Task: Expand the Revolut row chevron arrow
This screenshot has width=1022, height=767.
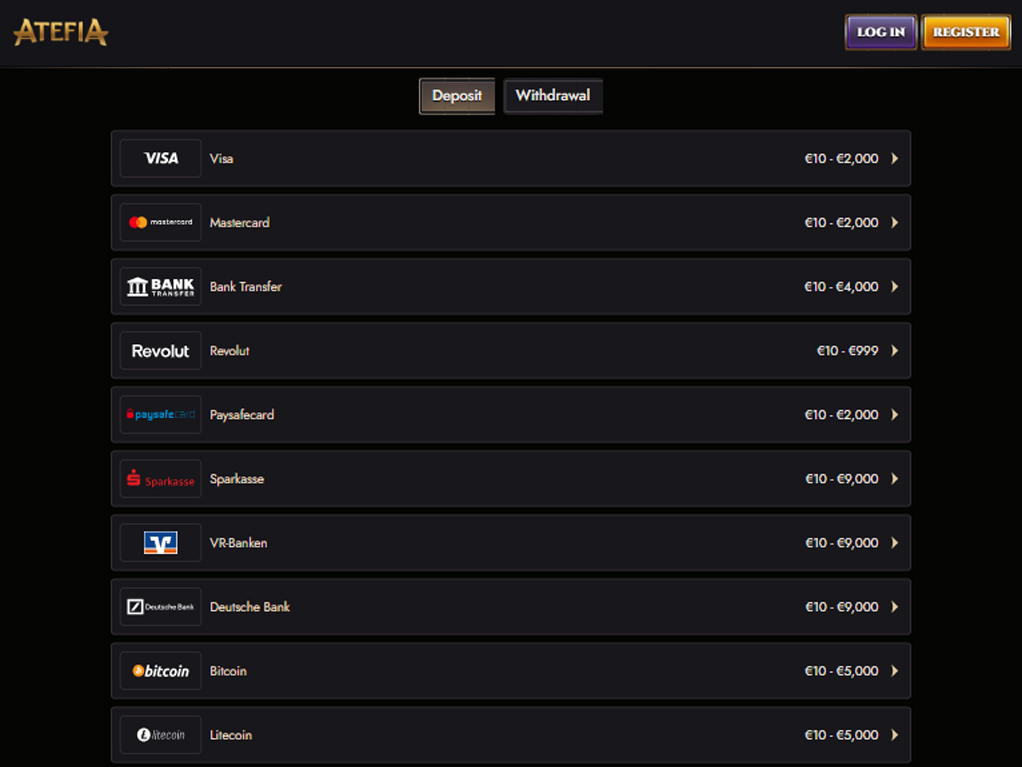Action: click(895, 351)
